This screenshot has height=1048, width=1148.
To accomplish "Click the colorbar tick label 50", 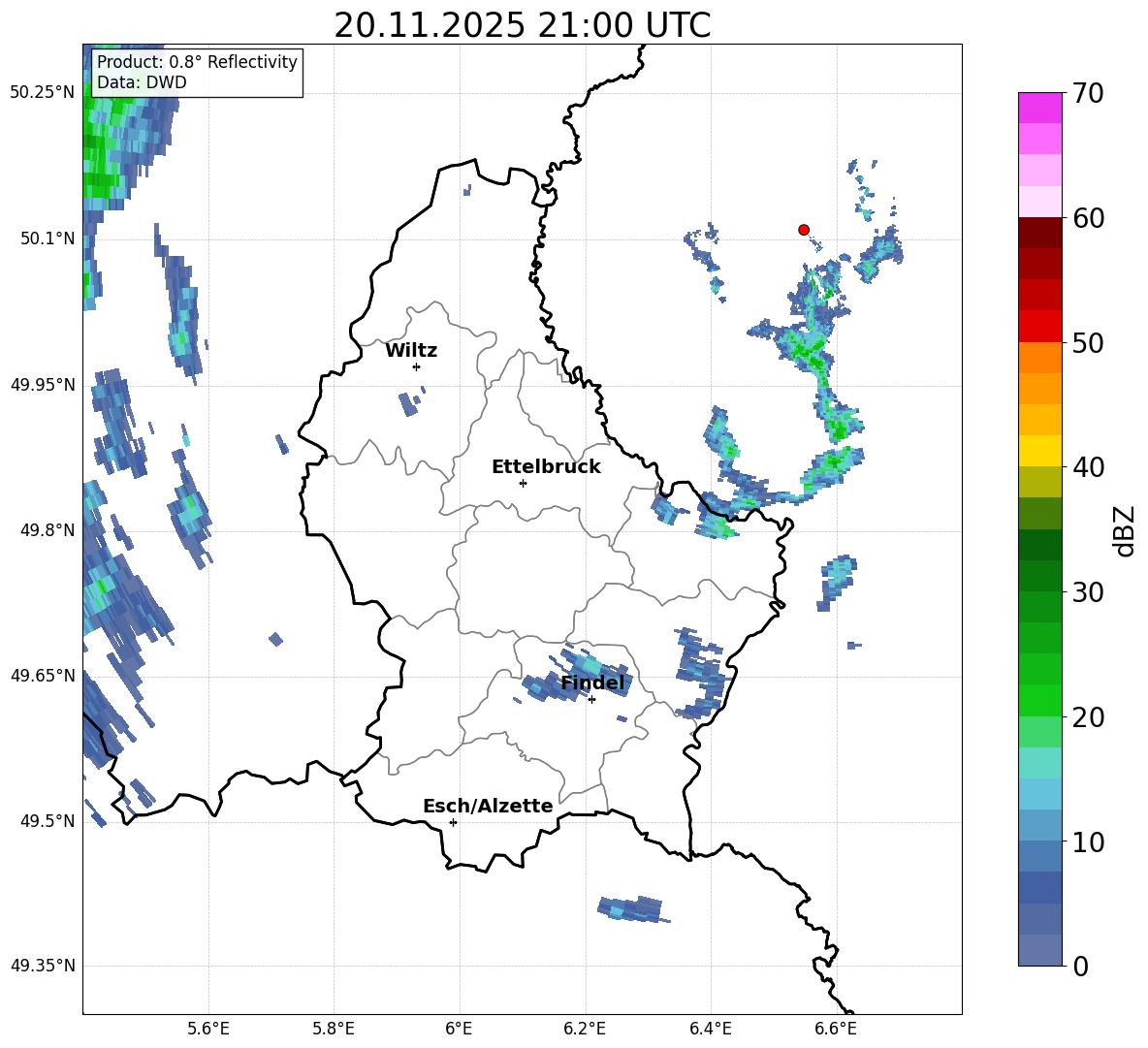I will [x=1088, y=343].
